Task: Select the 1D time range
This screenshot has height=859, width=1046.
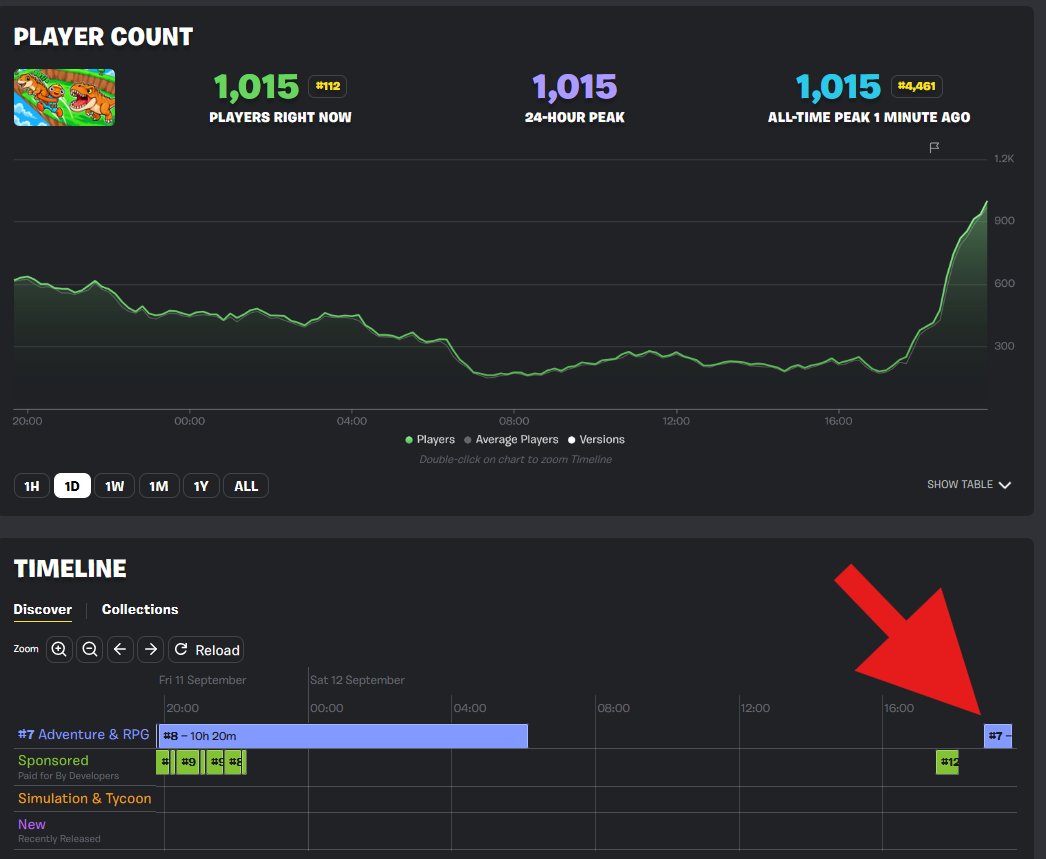Action: pos(72,486)
